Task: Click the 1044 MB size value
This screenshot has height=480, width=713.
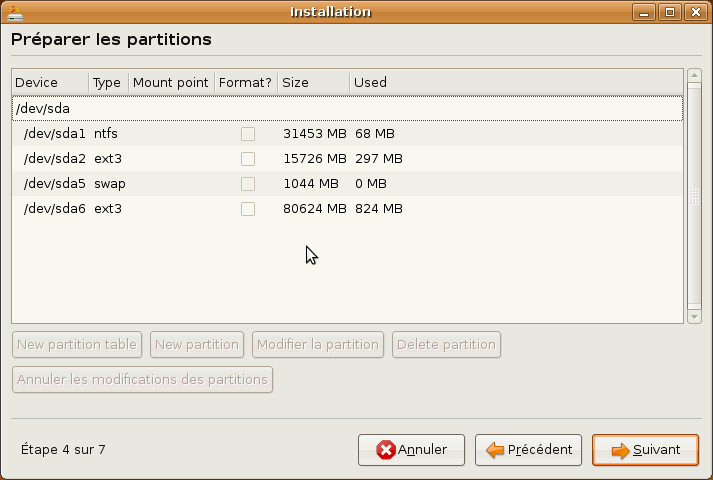Action: 311,184
